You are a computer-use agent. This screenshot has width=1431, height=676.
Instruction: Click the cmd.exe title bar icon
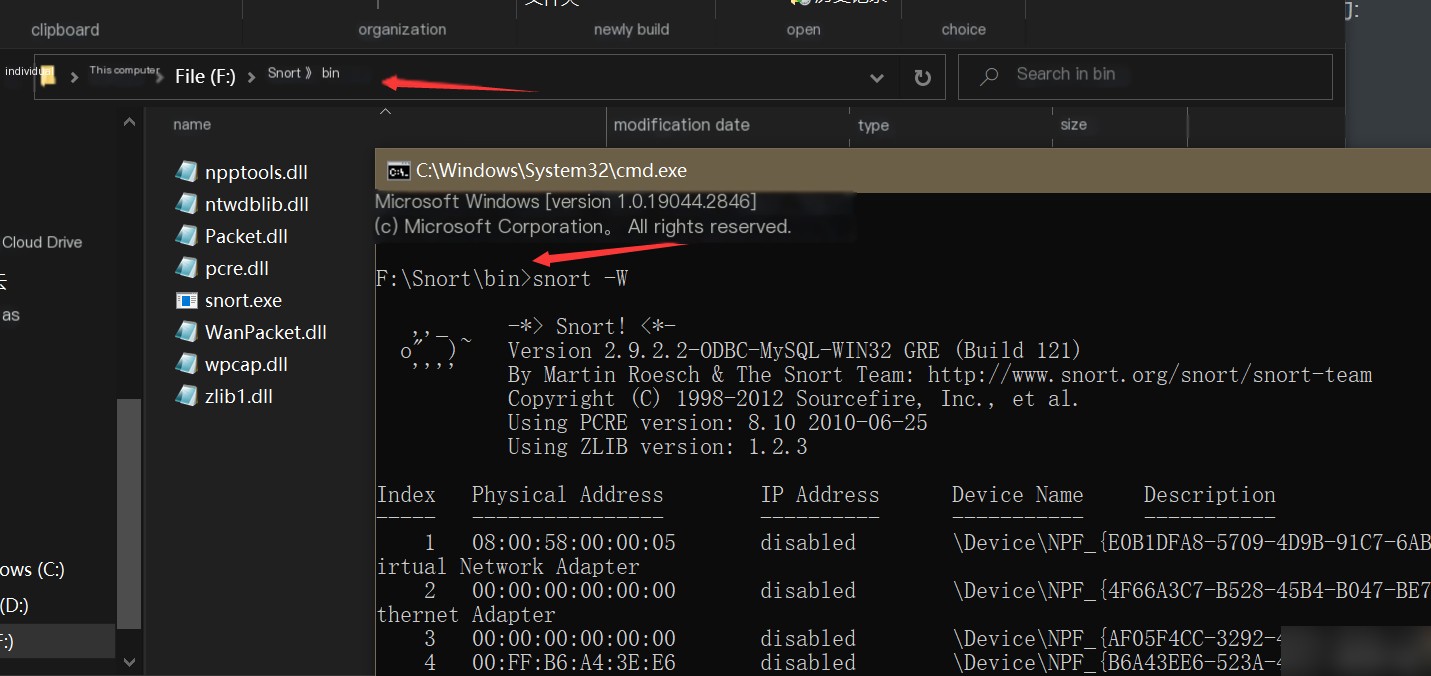(x=398, y=171)
